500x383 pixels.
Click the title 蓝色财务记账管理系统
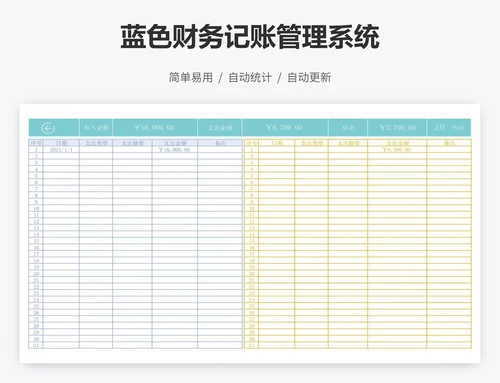250,37
